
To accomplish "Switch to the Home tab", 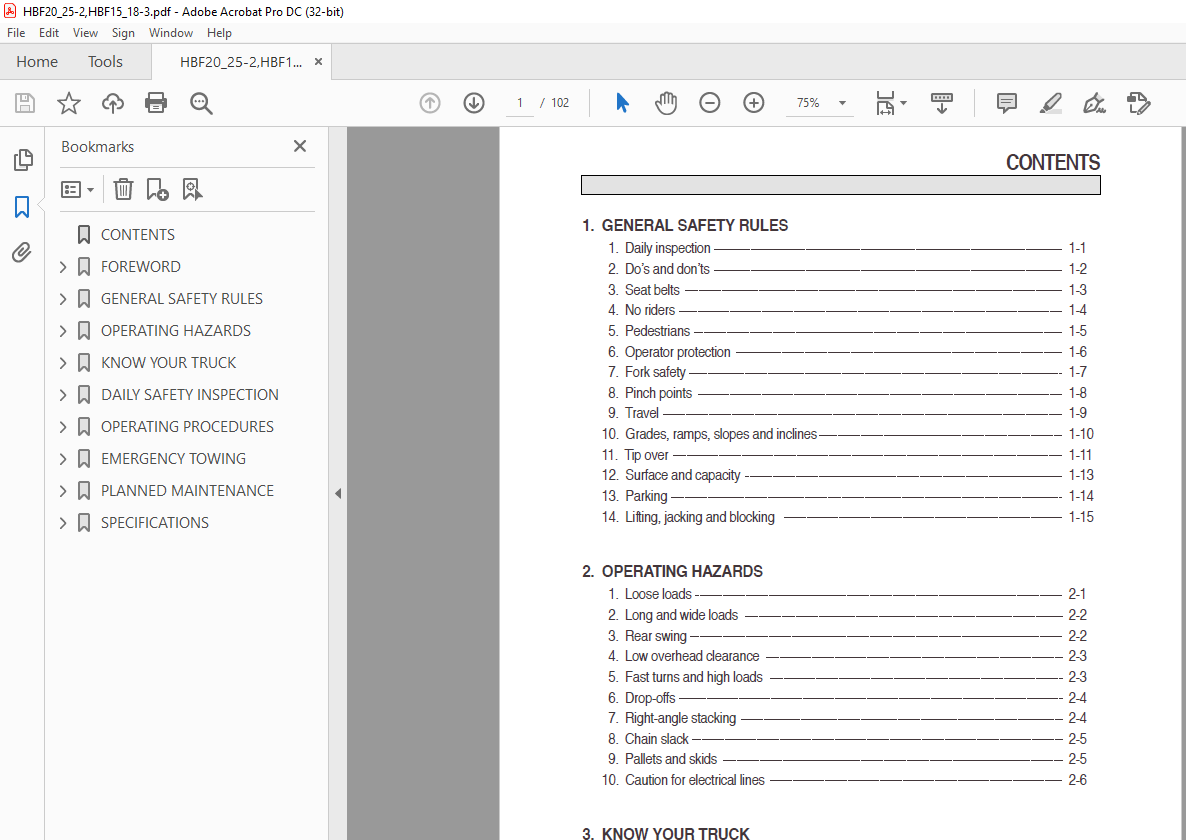I will [37, 62].
